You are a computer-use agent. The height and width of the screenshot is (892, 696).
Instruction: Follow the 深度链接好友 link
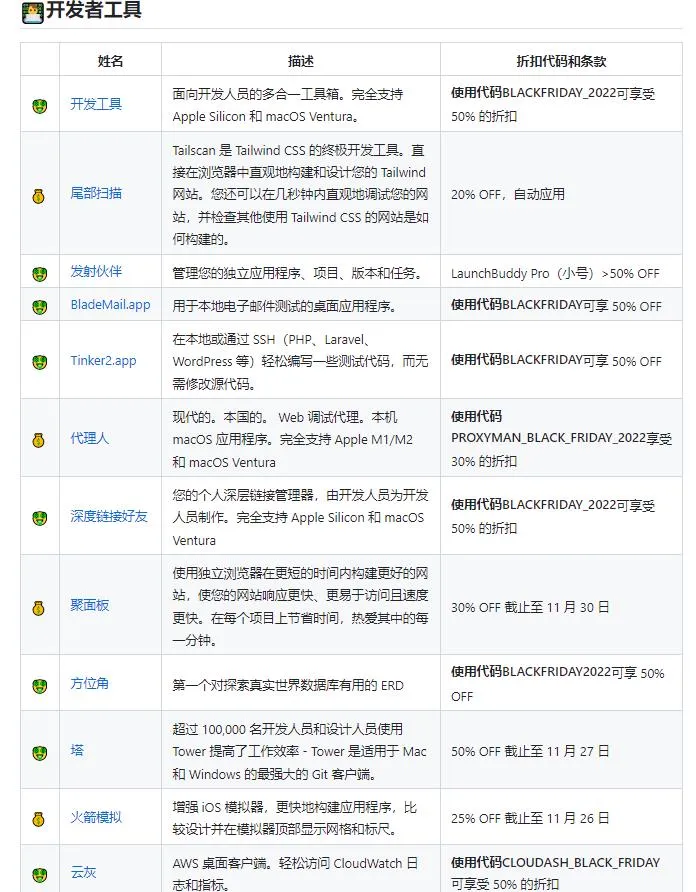109,516
